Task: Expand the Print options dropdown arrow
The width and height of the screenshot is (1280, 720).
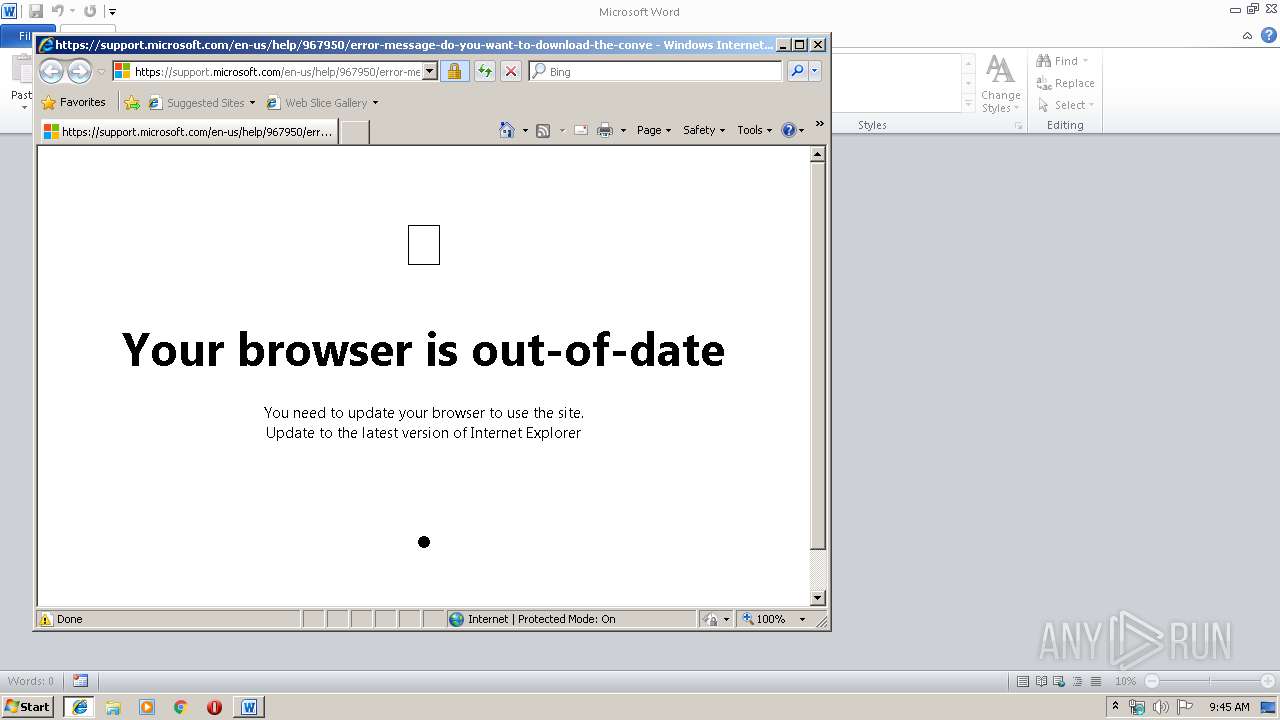Action: [x=623, y=130]
